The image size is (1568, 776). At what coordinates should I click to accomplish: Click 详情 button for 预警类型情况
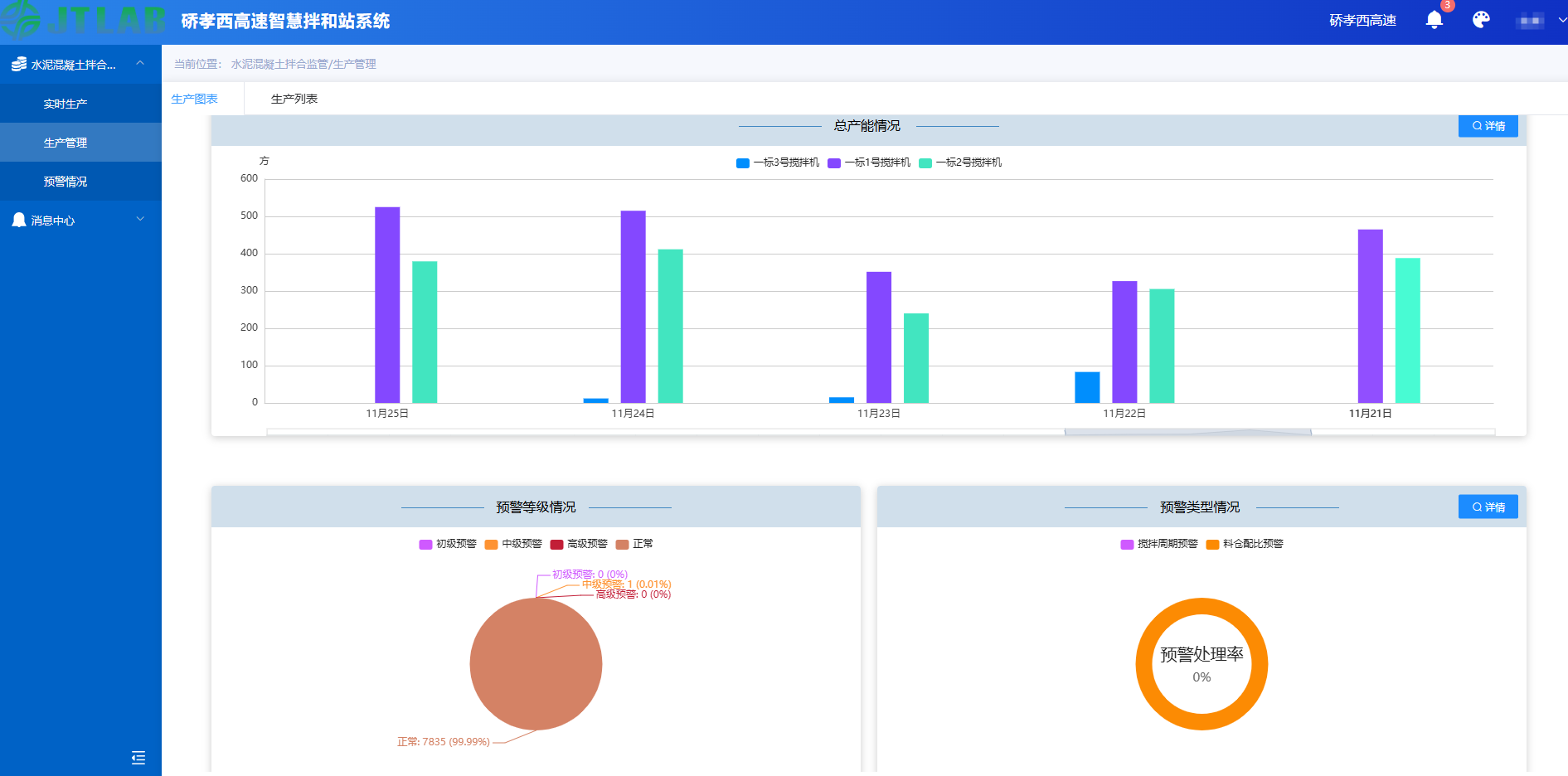pos(1488,507)
